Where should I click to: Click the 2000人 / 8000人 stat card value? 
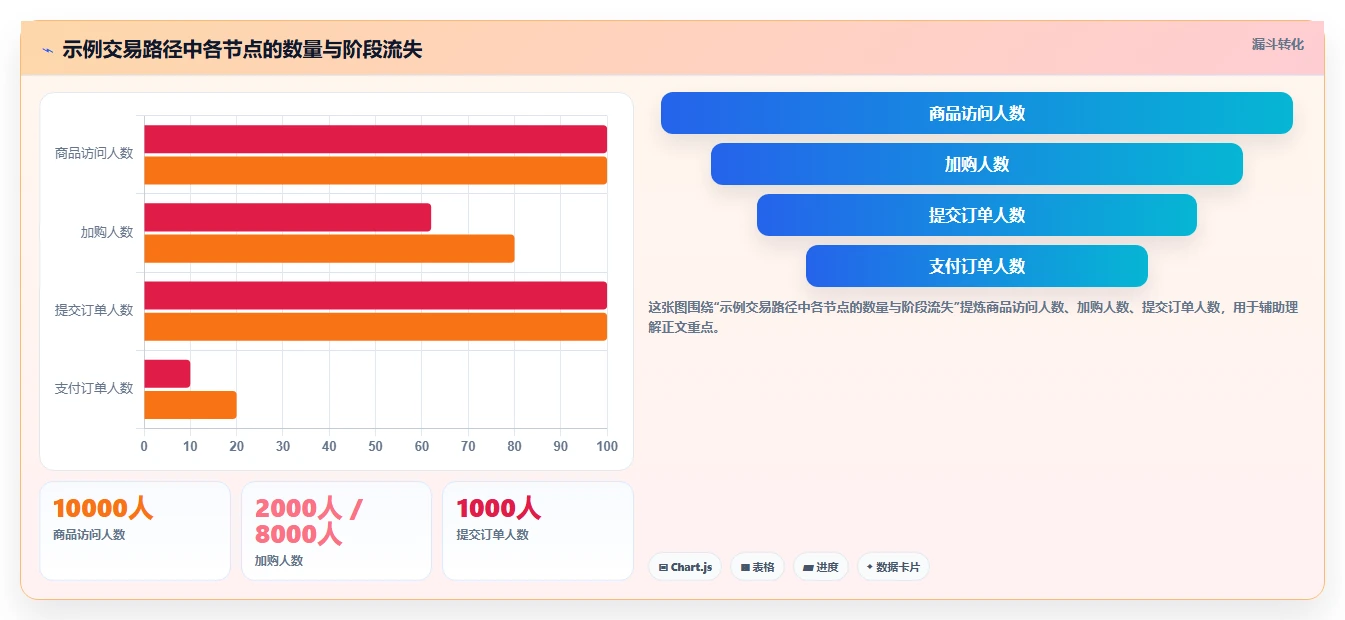point(309,521)
